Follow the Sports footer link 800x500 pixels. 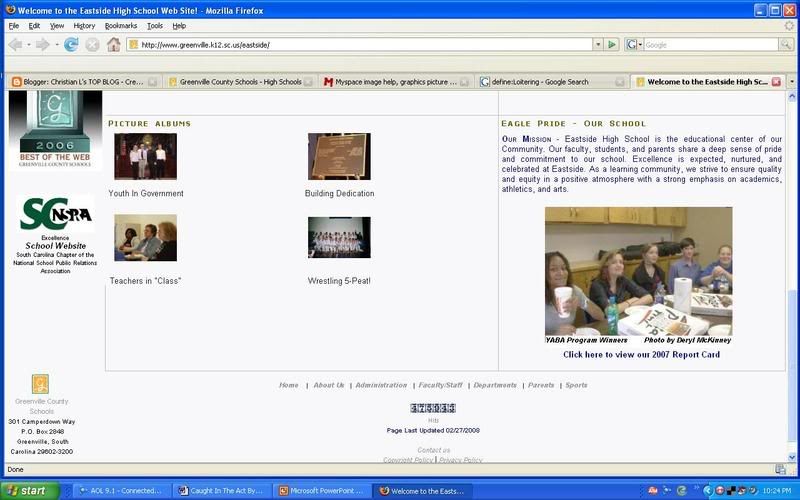tap(576, 385)
